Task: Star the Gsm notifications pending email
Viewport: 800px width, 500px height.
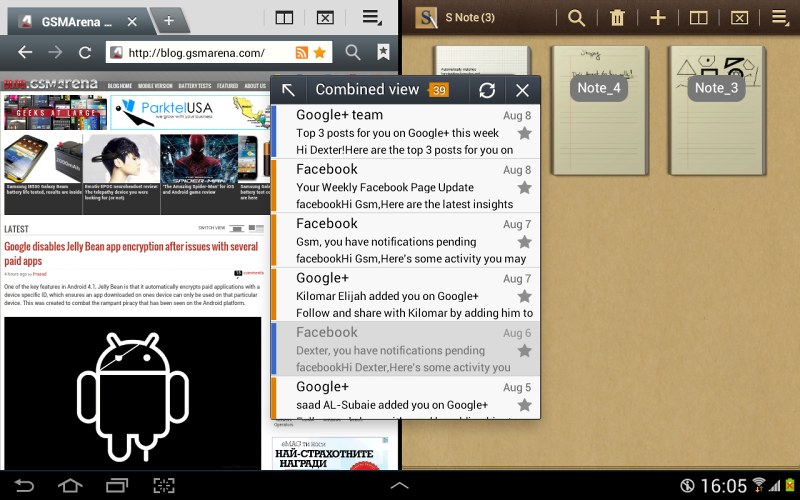Action: (524, 242)
